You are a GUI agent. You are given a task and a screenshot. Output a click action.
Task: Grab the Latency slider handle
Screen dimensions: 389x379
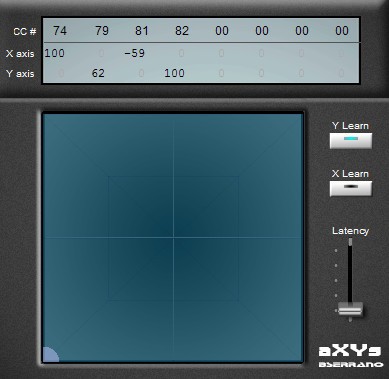click(x=350, y=309)
